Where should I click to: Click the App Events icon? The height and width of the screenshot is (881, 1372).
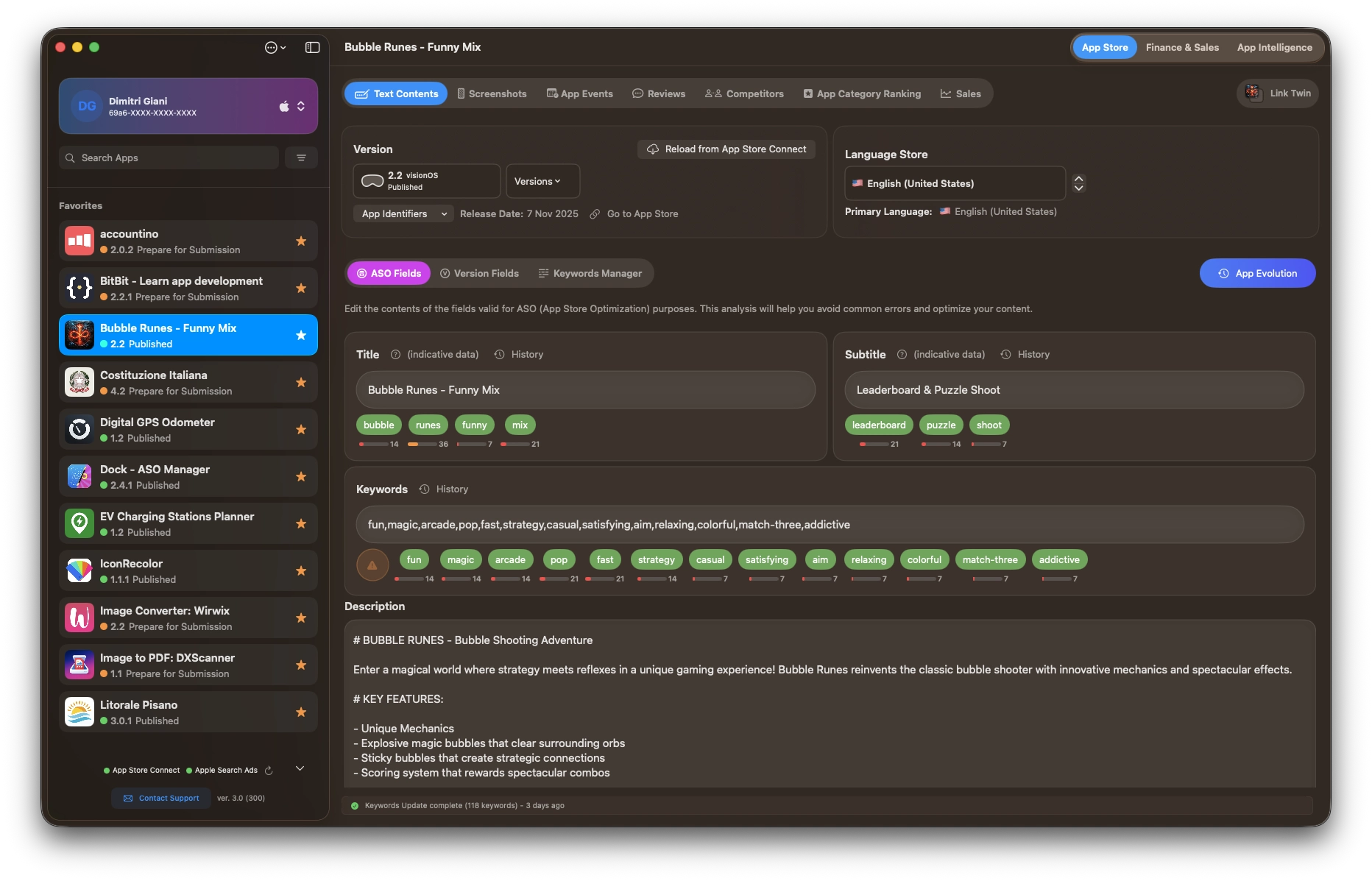click(x=551, y=93)
